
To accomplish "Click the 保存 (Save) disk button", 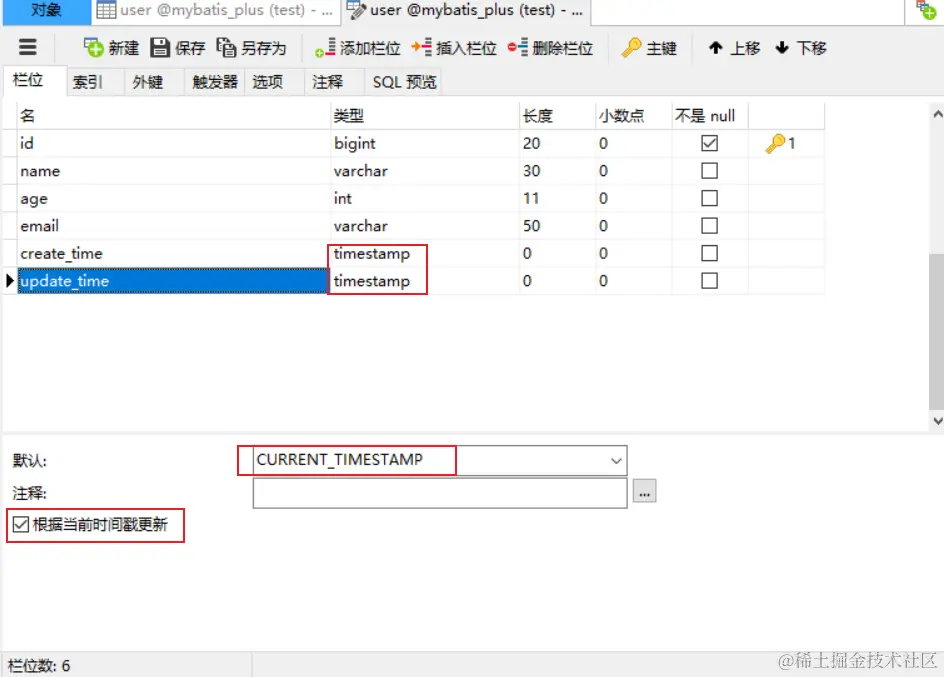I will pyautogui.click(x=178, y=48).
